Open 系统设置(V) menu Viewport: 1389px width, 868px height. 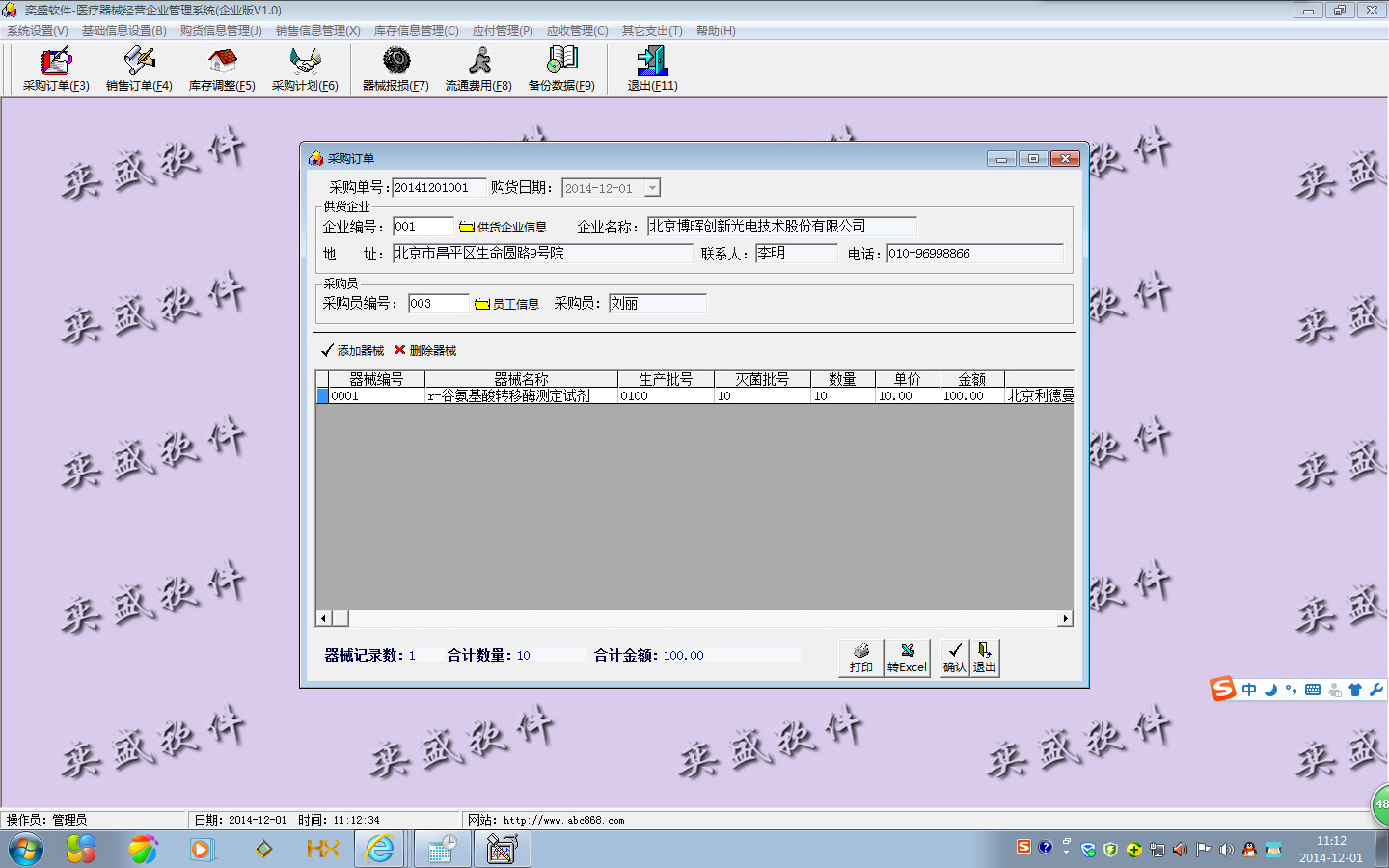tap(38, 31)
